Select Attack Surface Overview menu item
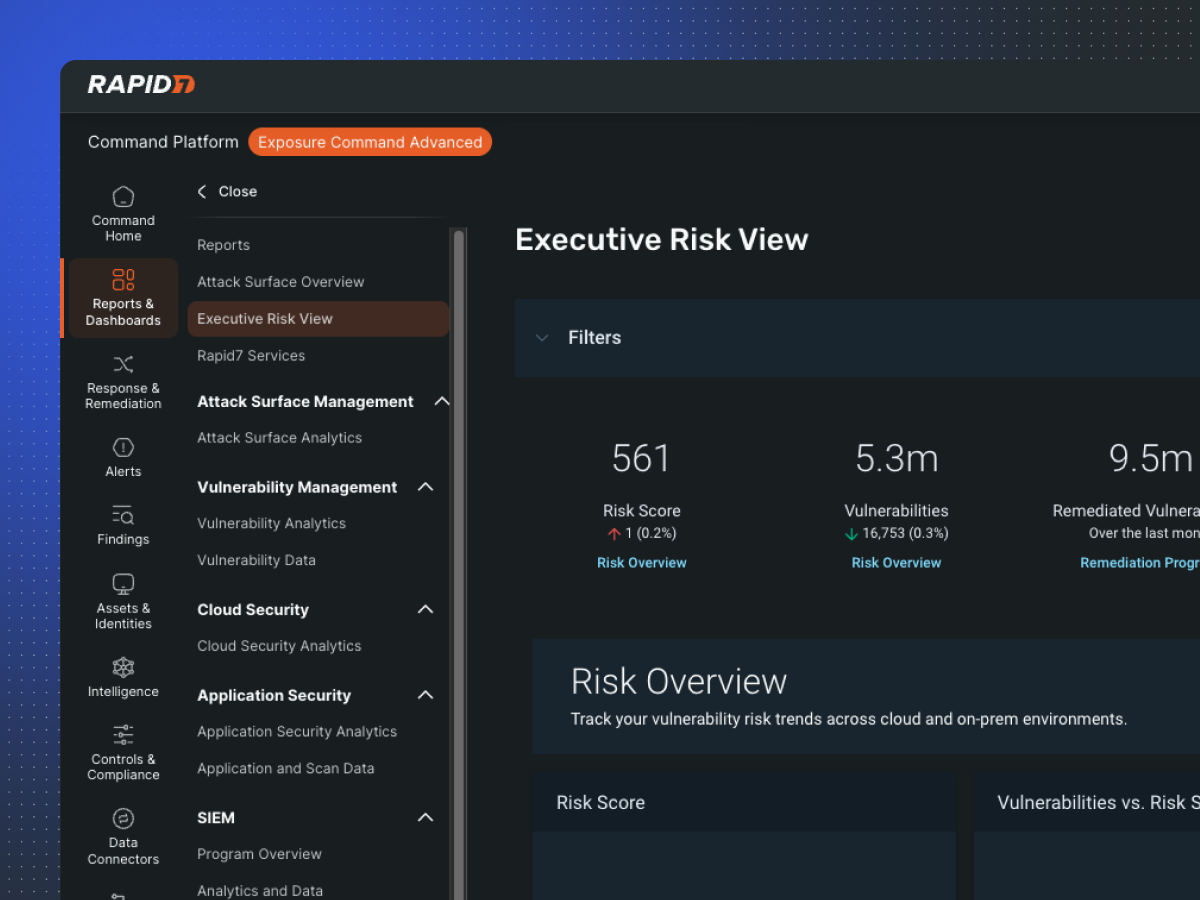This screenshot has height=900, width=1200. [280, 282]
